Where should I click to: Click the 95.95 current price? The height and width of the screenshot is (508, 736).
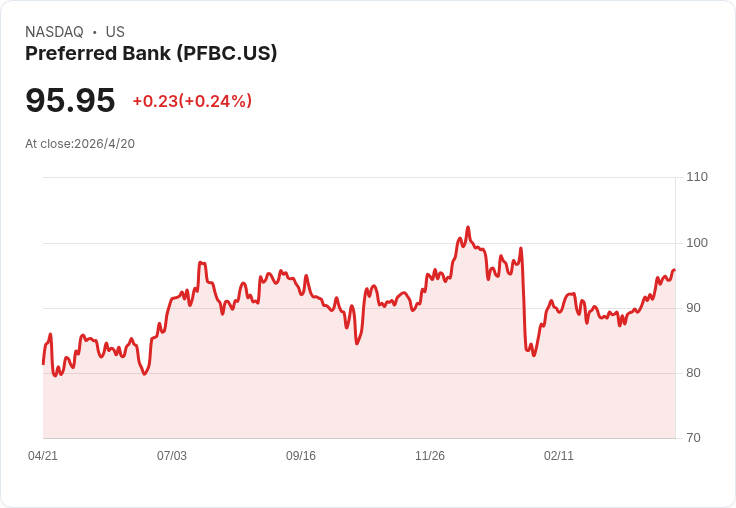[x=70, y=100]
